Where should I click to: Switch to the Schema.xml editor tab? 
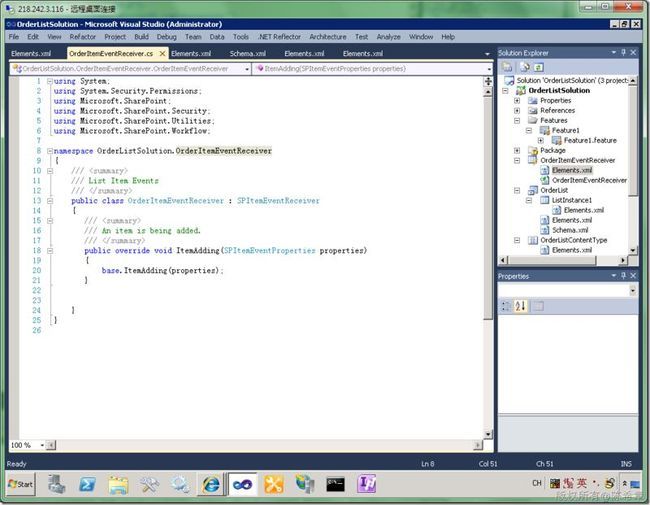pyautogui.click(x=247, y=53)
